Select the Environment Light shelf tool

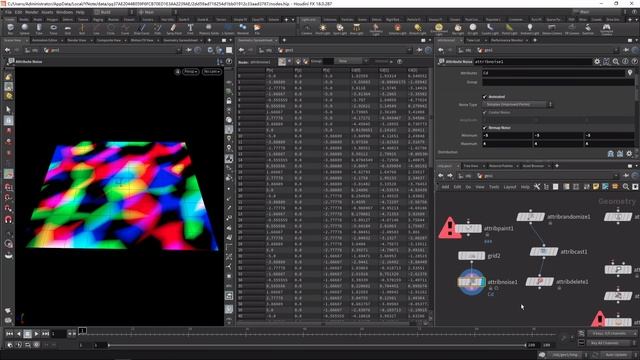point(439,29)
